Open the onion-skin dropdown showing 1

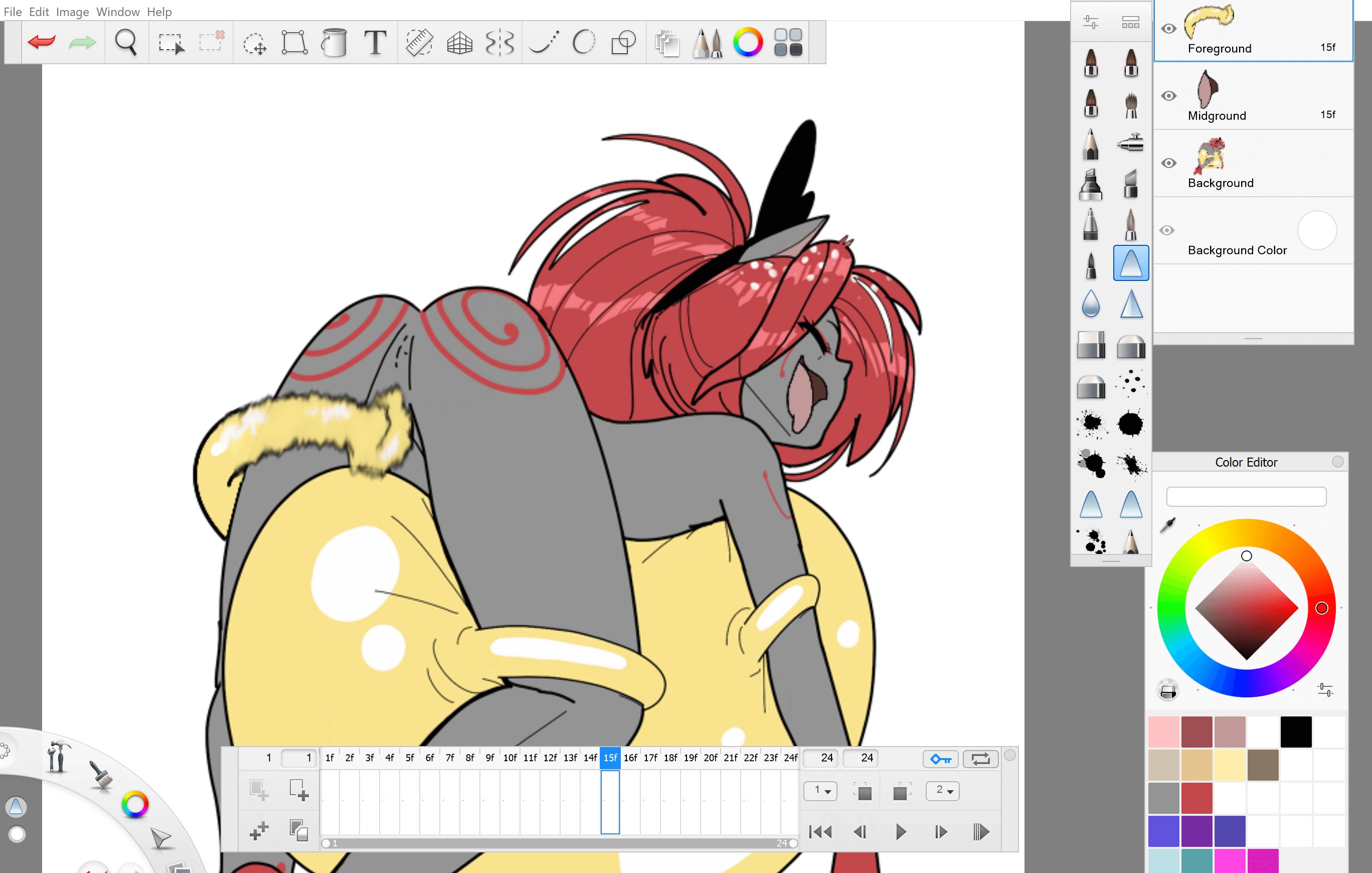820,791
